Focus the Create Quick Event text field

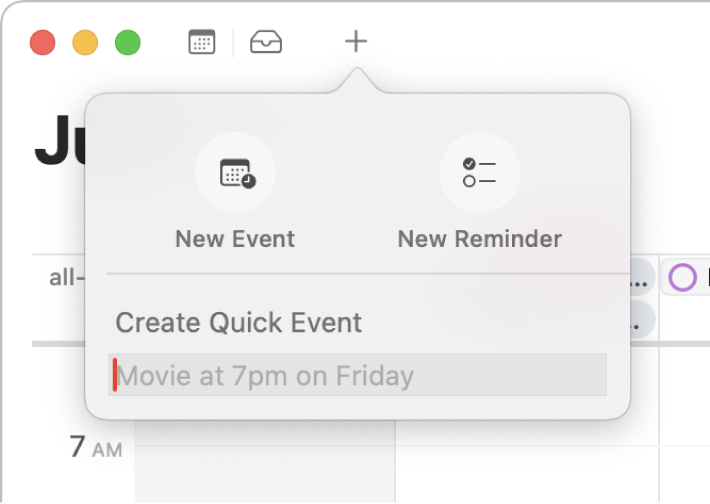[358, 375]
